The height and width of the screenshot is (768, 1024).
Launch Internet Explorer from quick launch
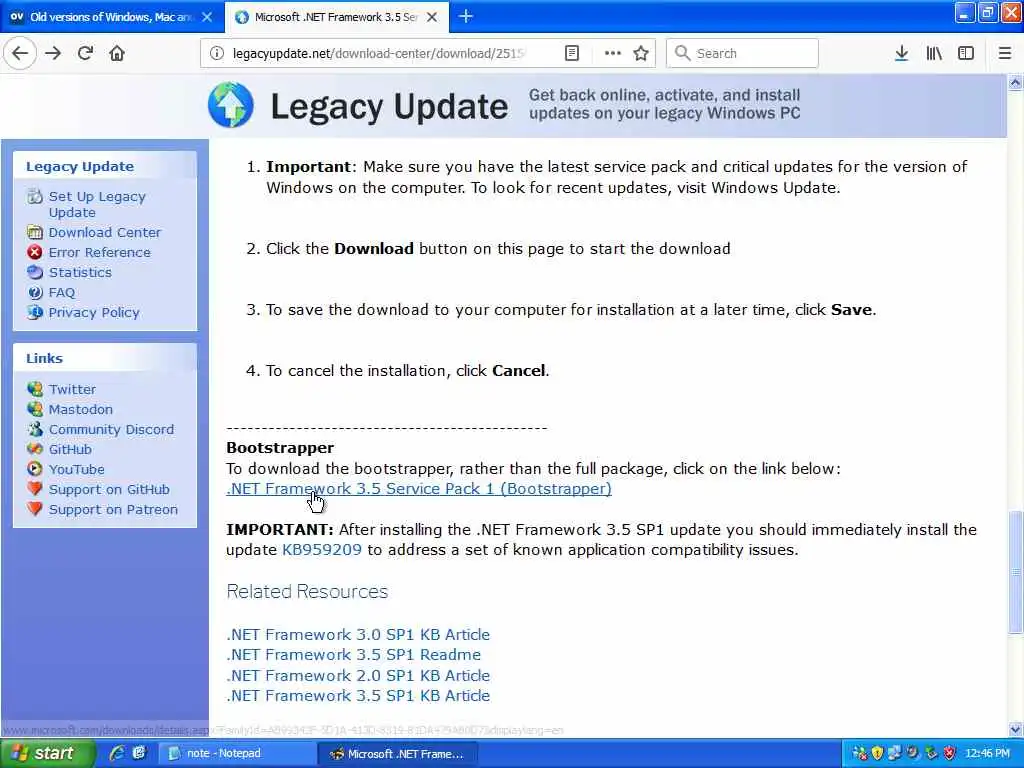117,753
